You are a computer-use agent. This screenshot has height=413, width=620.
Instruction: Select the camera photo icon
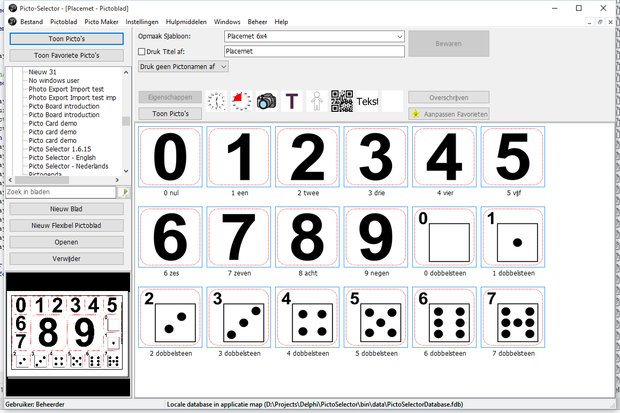[x=266, y=101]
